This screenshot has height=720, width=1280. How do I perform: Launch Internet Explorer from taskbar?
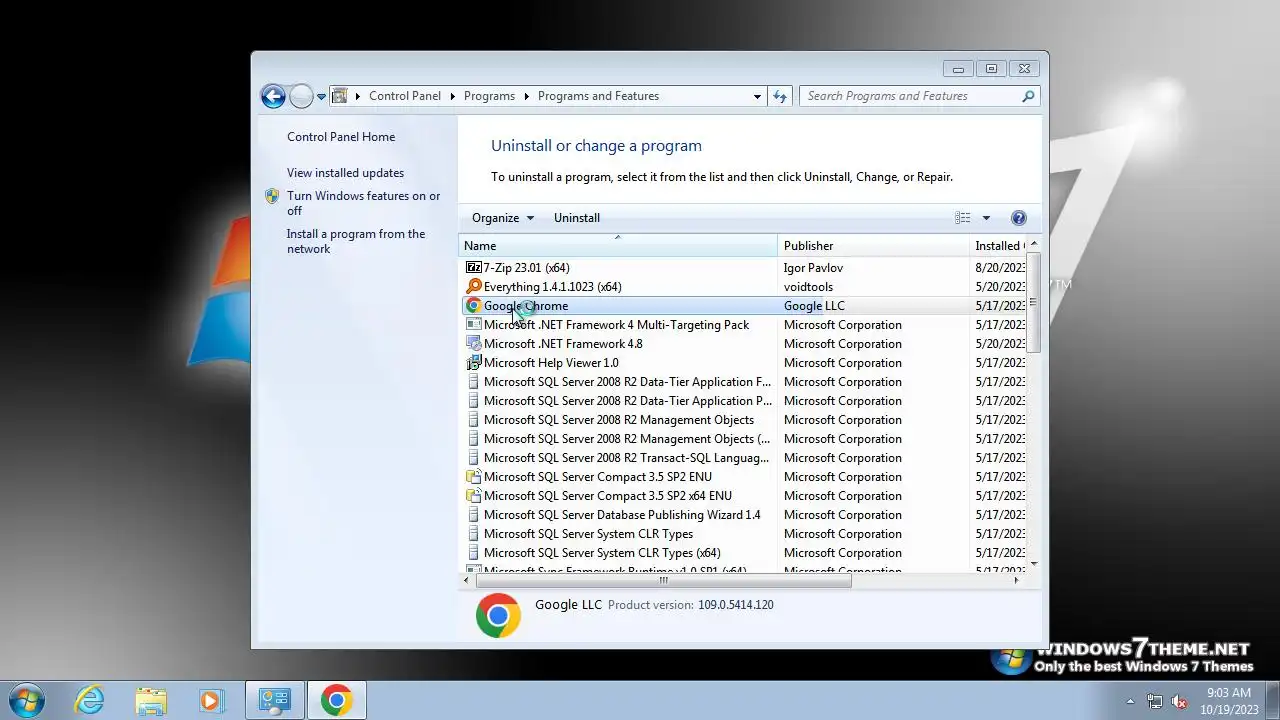(89, 700)
